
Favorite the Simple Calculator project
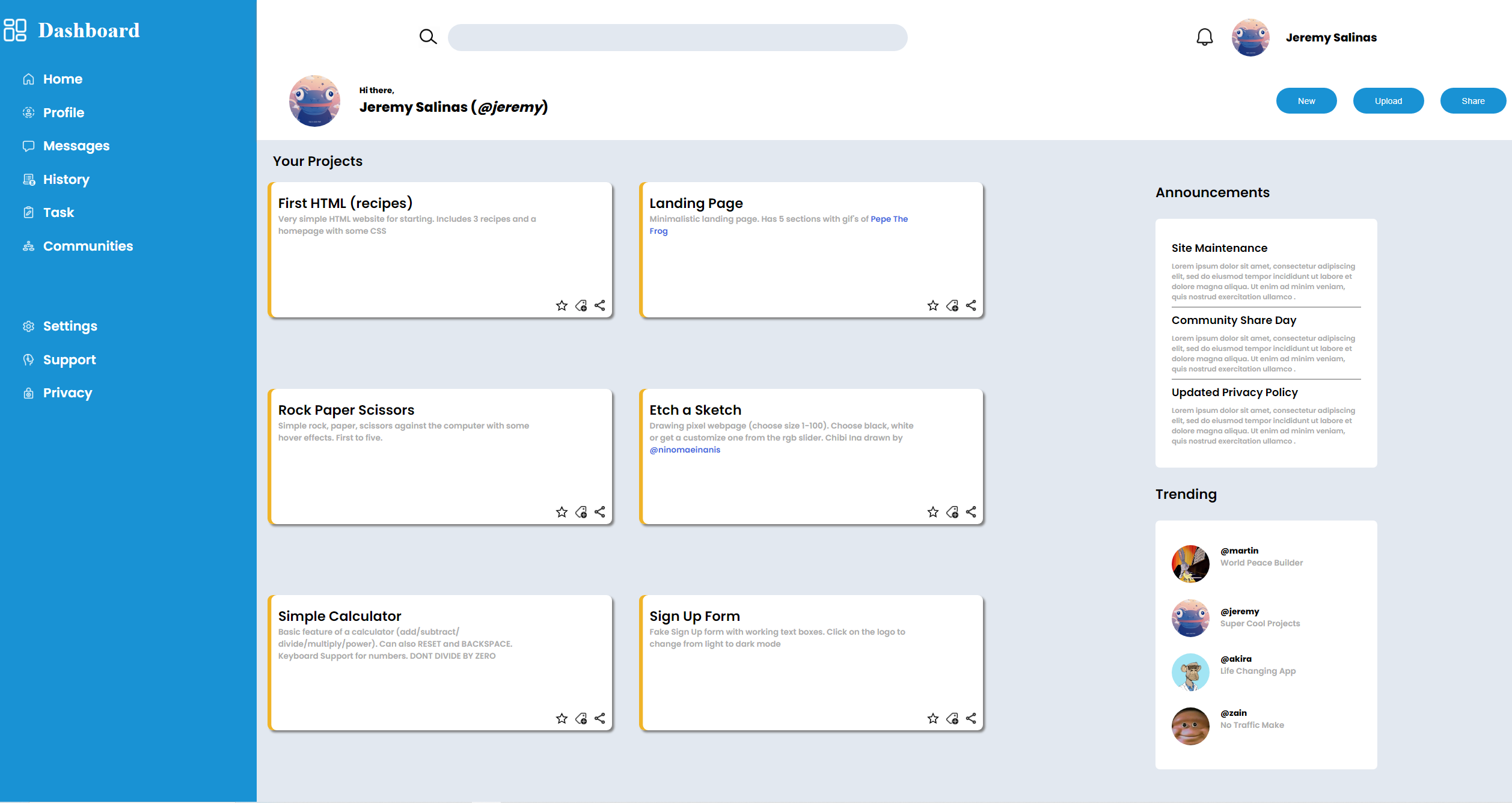(562, 718)
